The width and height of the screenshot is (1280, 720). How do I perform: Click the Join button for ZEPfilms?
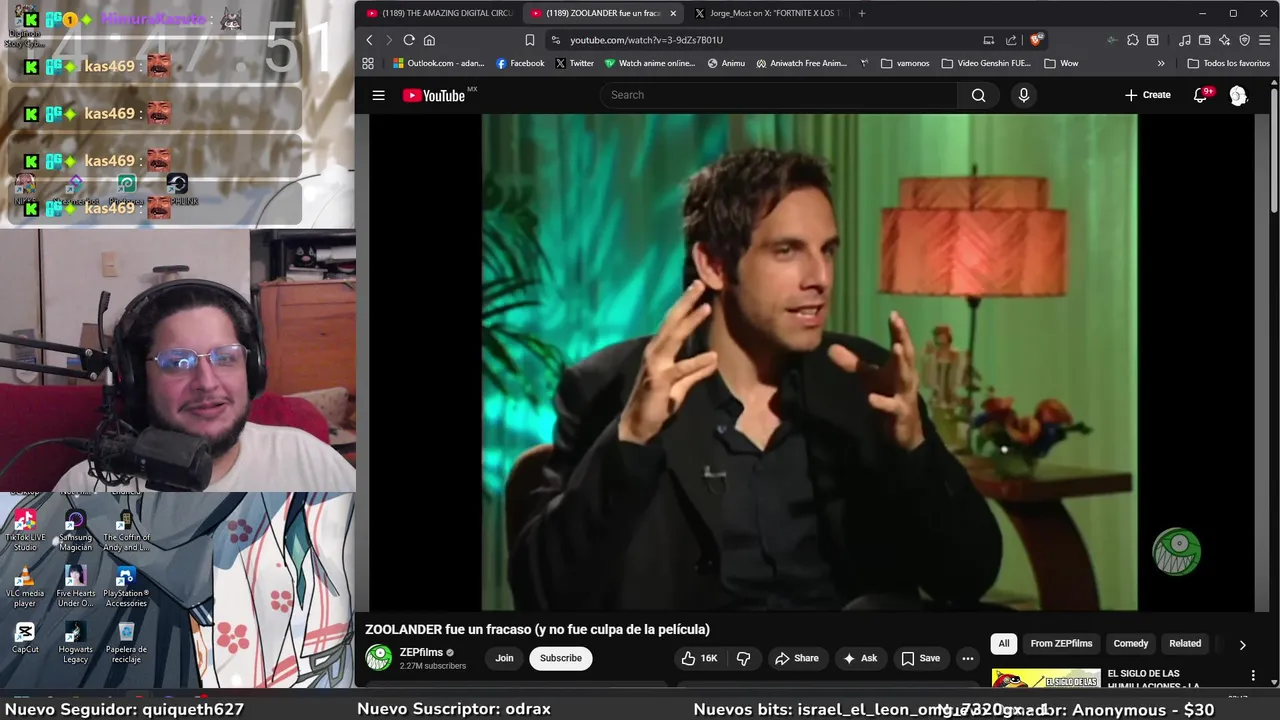coord(504,658)
